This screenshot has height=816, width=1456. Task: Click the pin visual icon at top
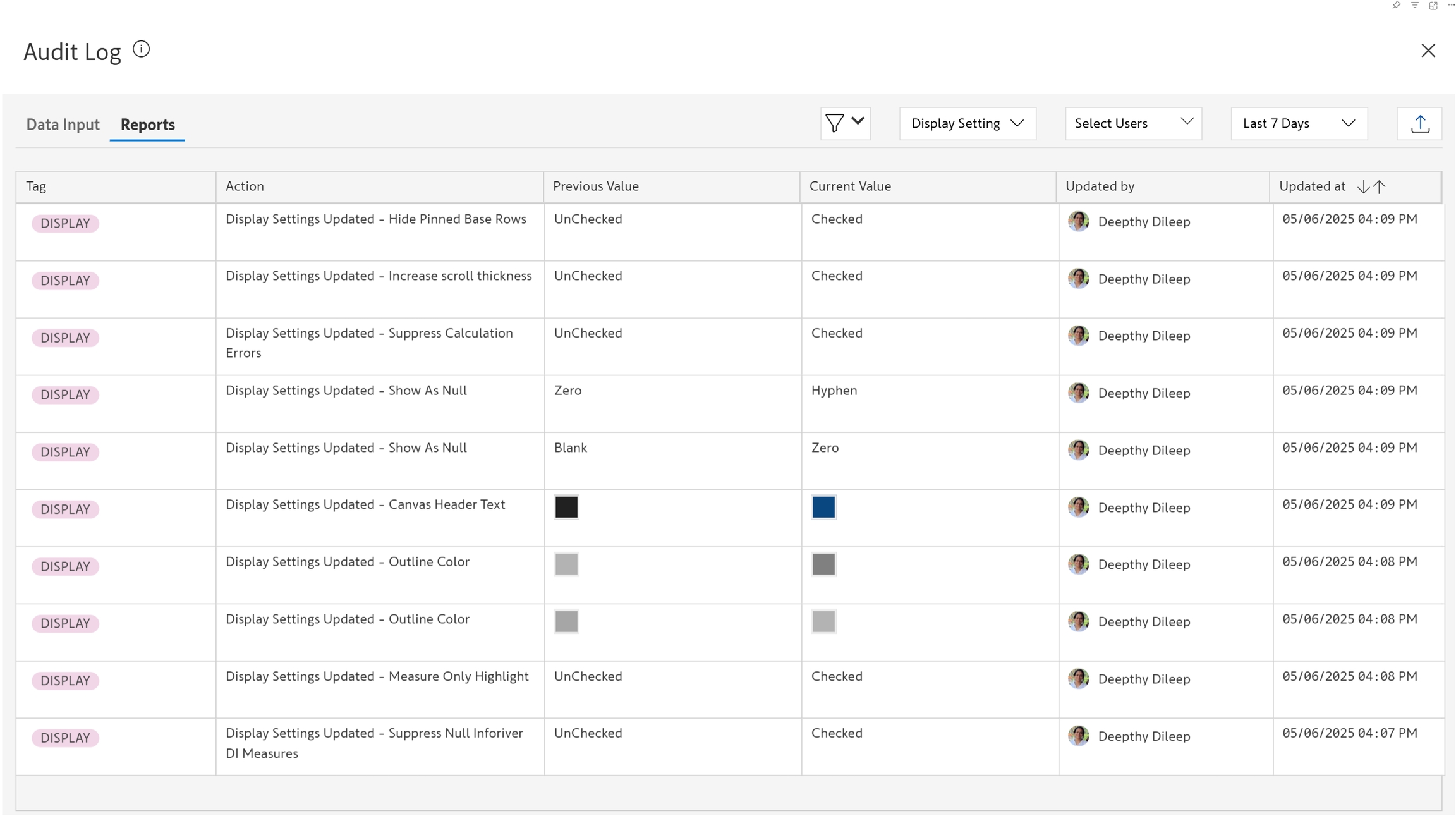pyautogui.click(x=1397, y=5)
